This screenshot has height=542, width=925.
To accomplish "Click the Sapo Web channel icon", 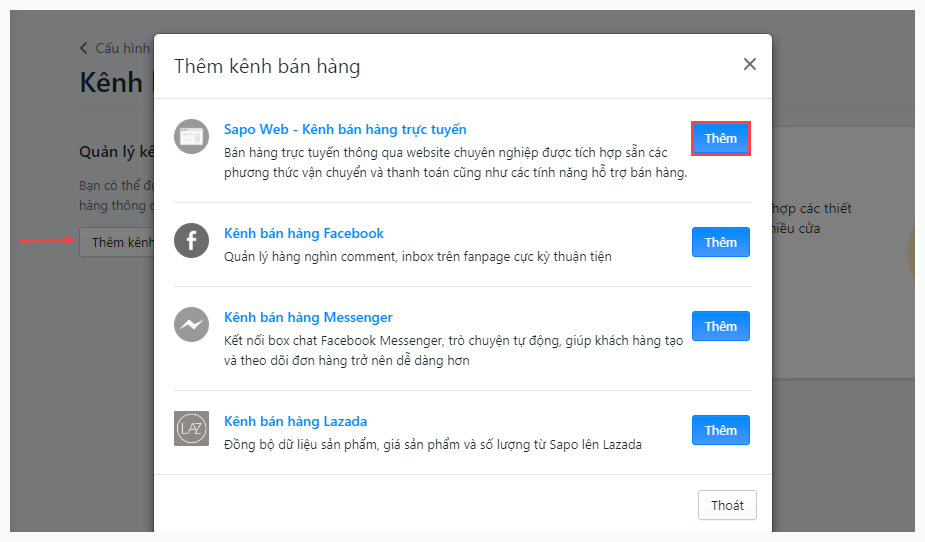I will click(x=191, y=137).
